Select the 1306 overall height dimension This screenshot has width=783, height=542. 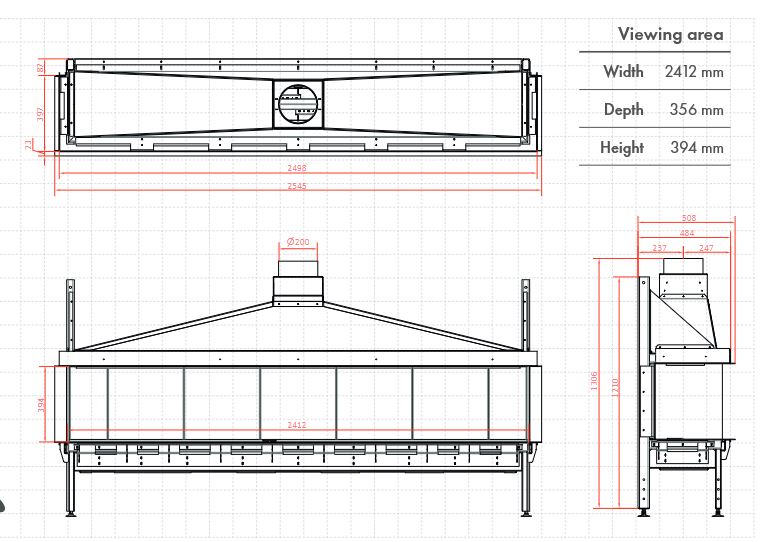pos(595,380)
